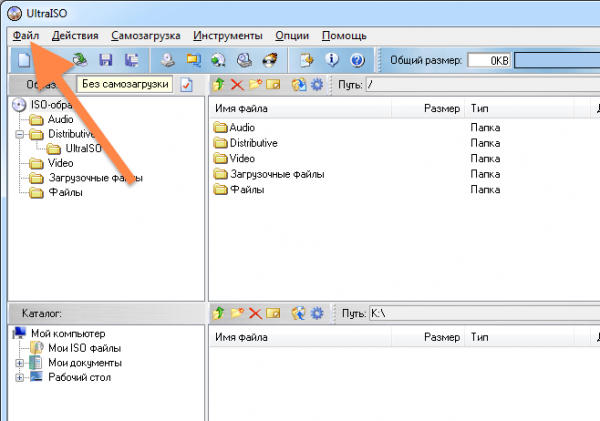Viewport: 600px width, 421px height.
Task: Click the disc-on-drive-tray toolbar icon
Action: 168,60
